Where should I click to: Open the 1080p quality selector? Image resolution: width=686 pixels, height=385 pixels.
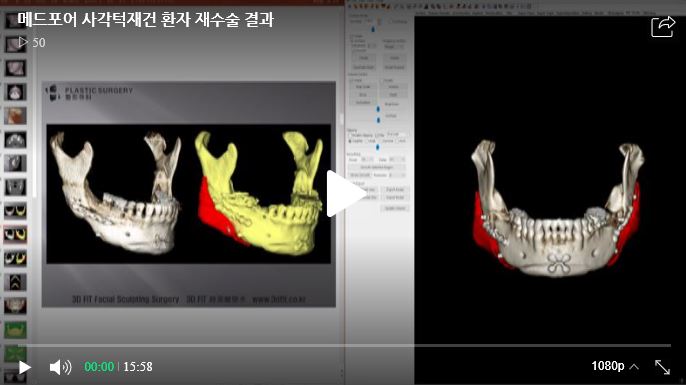608,366
